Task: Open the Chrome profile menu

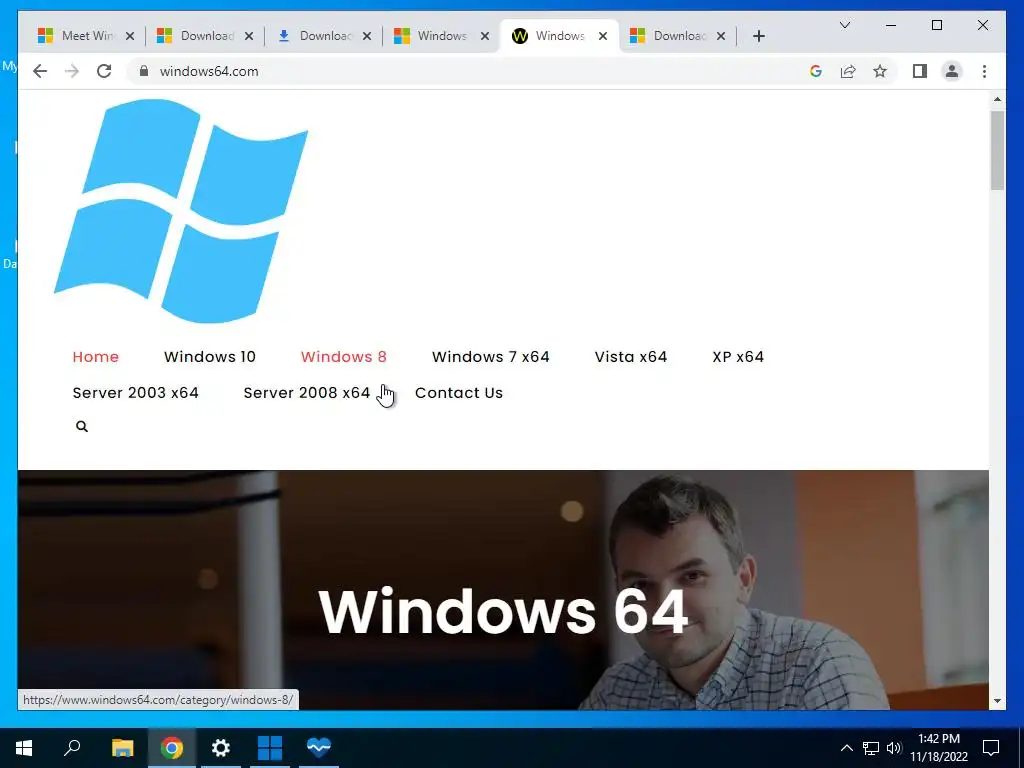Action: [x=952, y=71]
